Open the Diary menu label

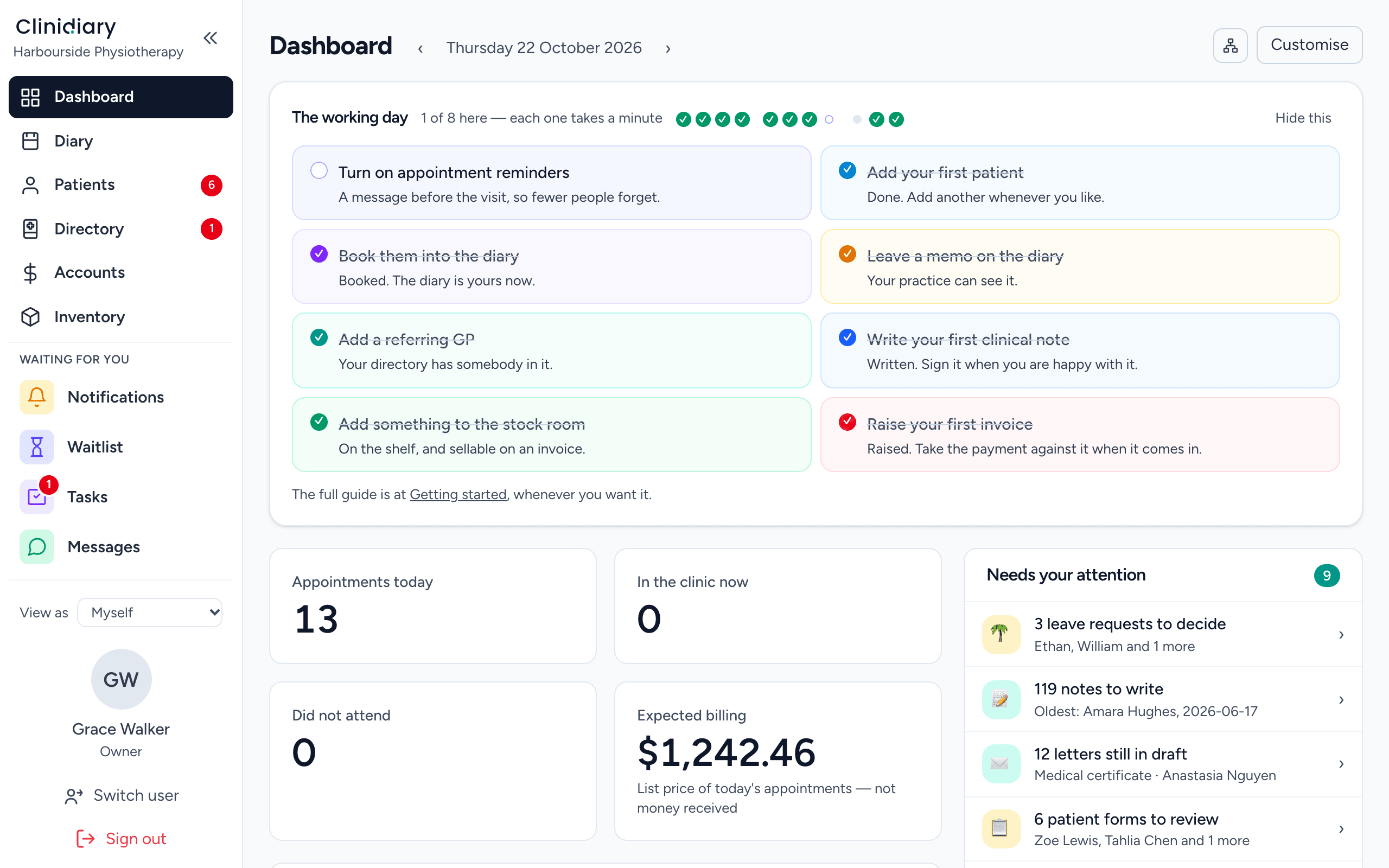click(x=73, y=141)
